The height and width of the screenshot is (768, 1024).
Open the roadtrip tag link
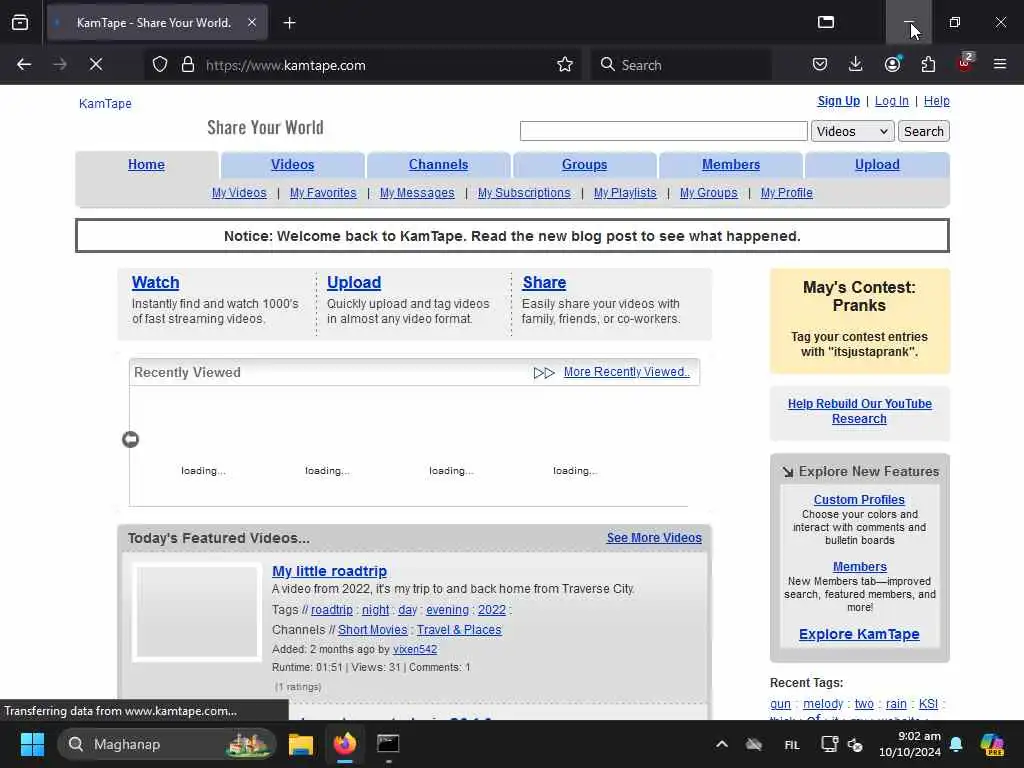331,609
